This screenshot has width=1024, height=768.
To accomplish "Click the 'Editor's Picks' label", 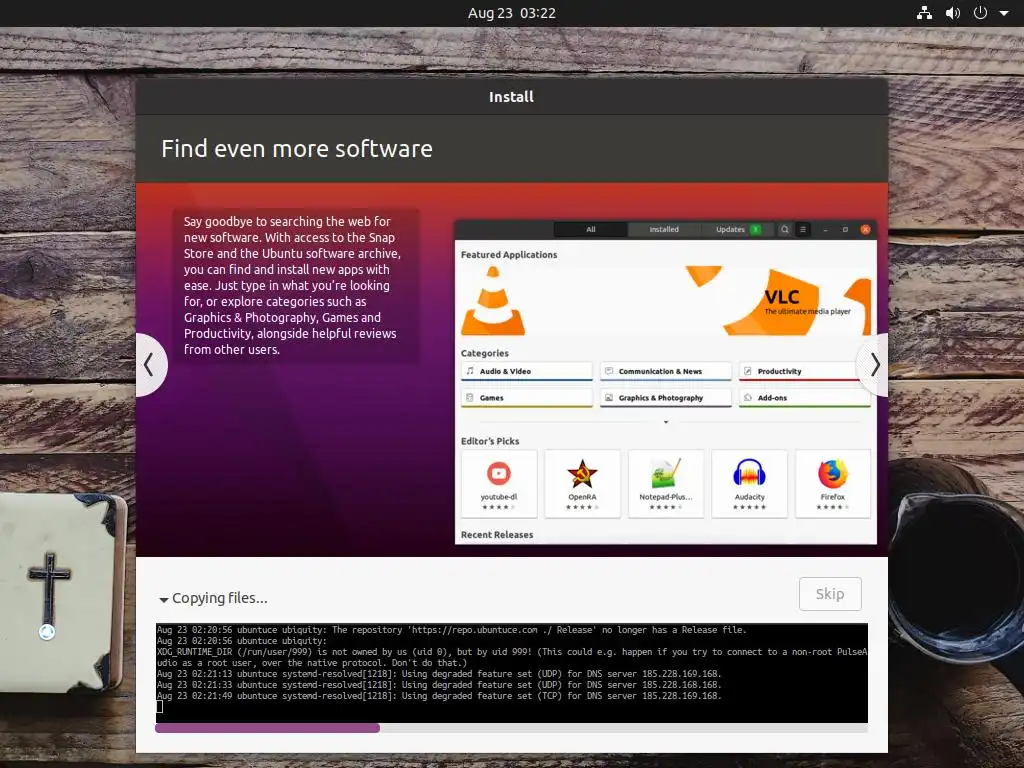I will 490,441.
